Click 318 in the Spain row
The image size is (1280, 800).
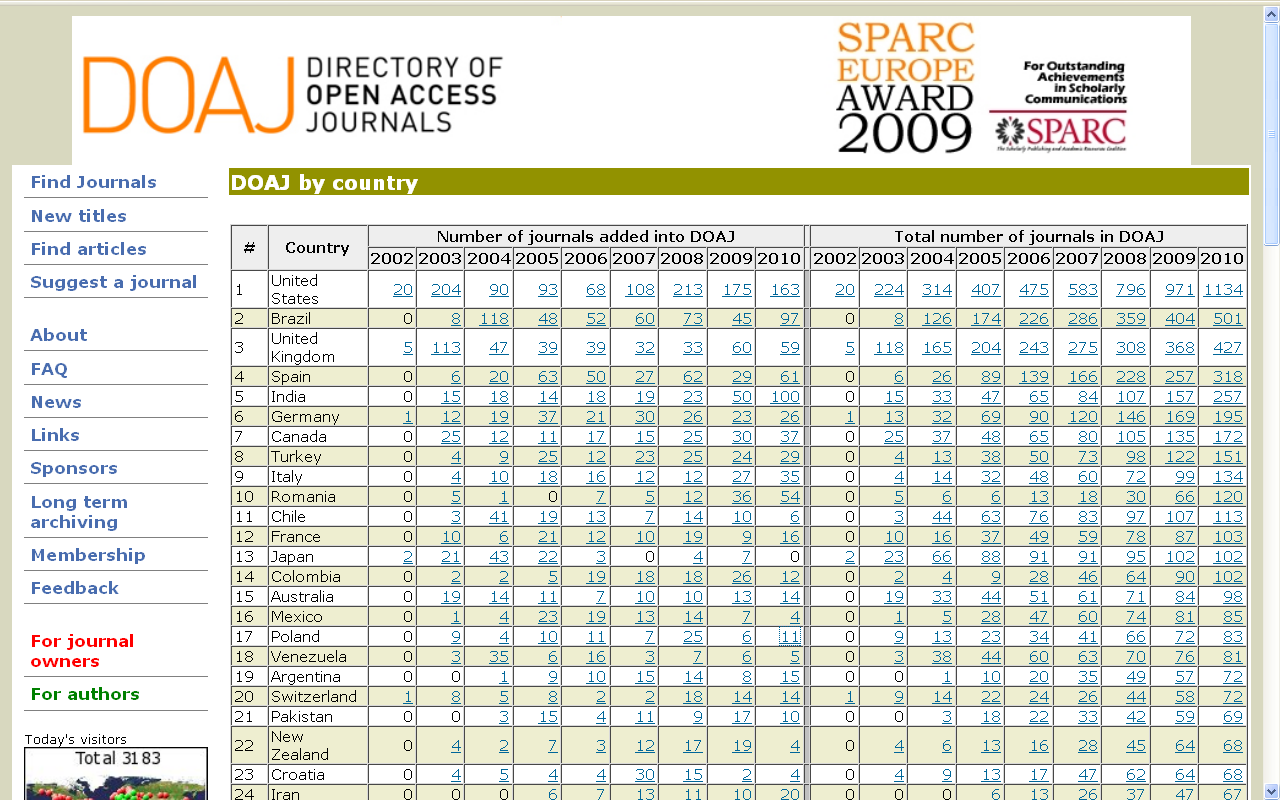pyautogui.click(x=1228, y=377)
